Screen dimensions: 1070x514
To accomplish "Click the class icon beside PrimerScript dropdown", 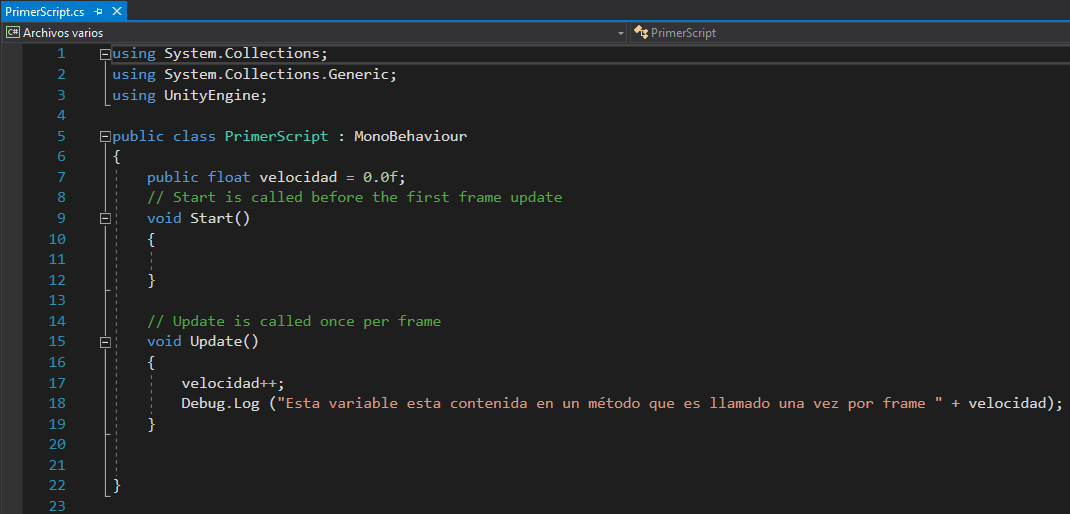I will click(641, 33).
